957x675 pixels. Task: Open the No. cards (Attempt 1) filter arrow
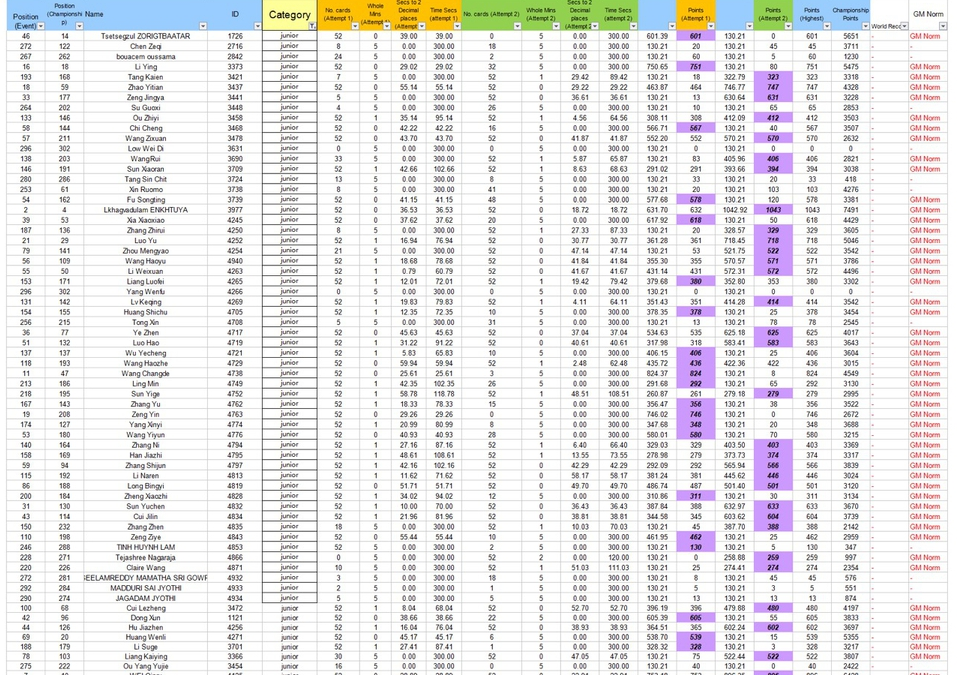tap(355, 26)
